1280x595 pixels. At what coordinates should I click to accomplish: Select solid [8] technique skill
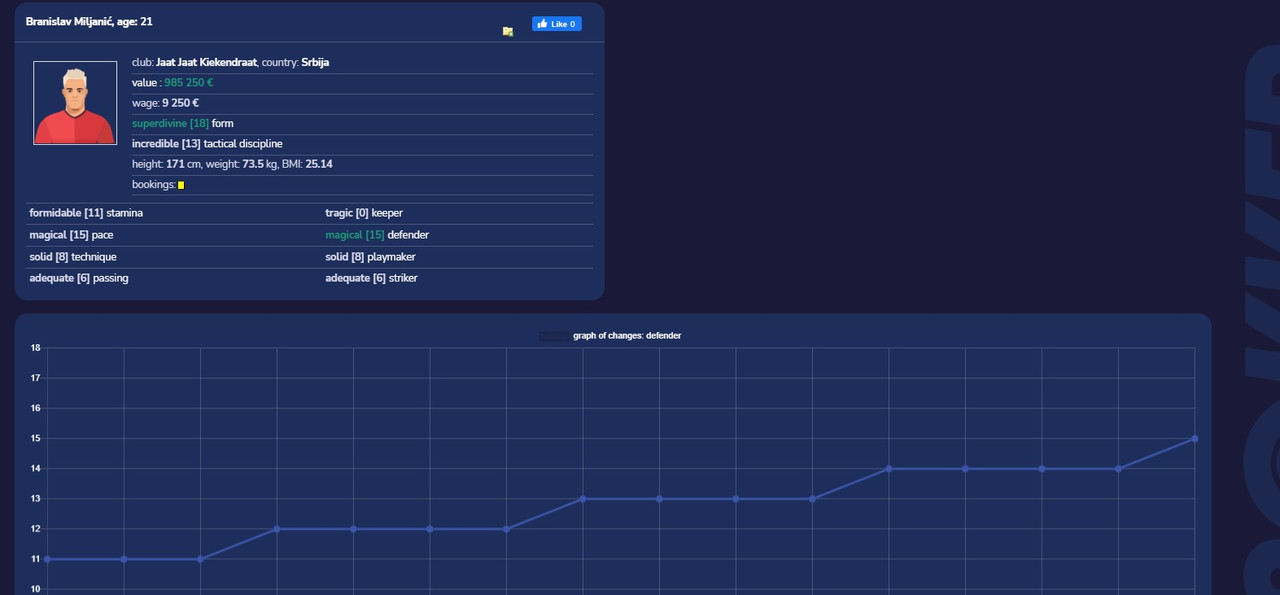[x=73, y=257]
